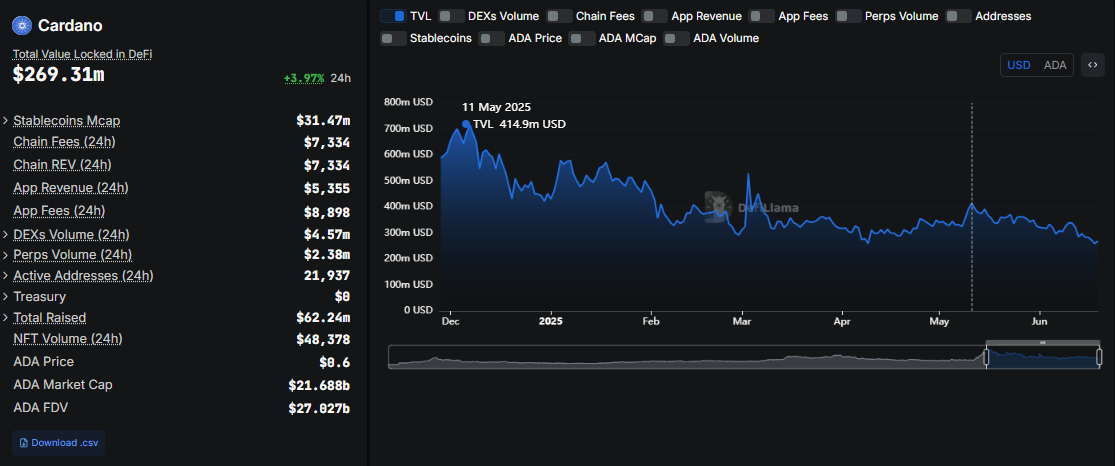1115x466 pixels.
Task: Click the $27.027b ADA FDV value
Action: pos(319,408)
